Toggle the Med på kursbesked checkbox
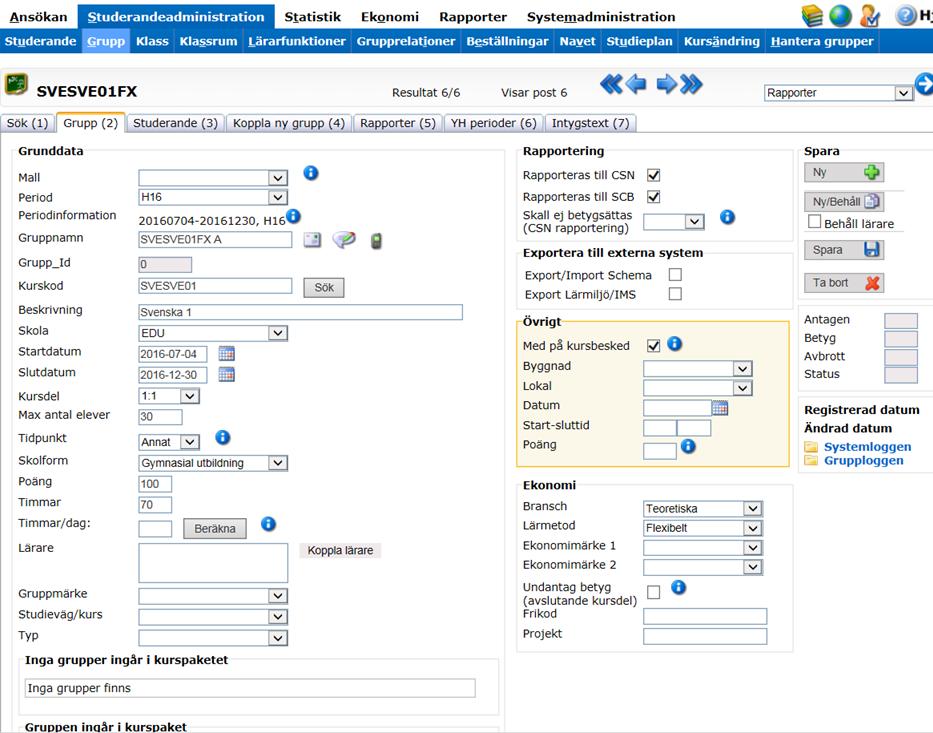The width and height of the screenshot is (933, 733). click(x=653, y=346)
